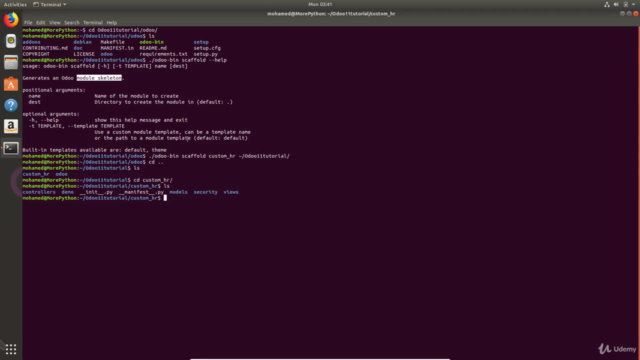Open the volume indicator in top bar
Viewport: 640px width, 360px height.
pos(616,4)
